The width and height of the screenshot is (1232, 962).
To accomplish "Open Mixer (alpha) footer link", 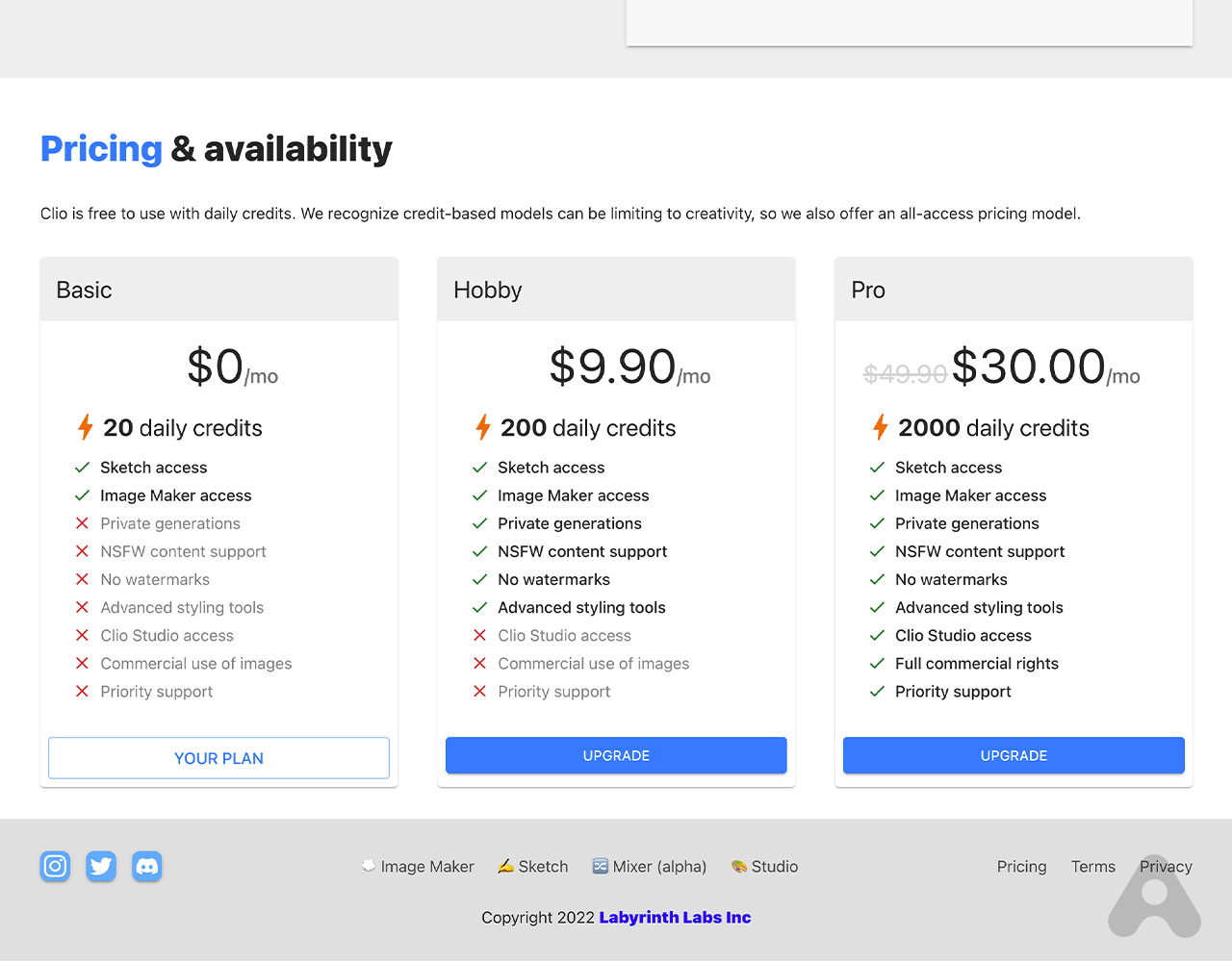I will tap(650, 867).
